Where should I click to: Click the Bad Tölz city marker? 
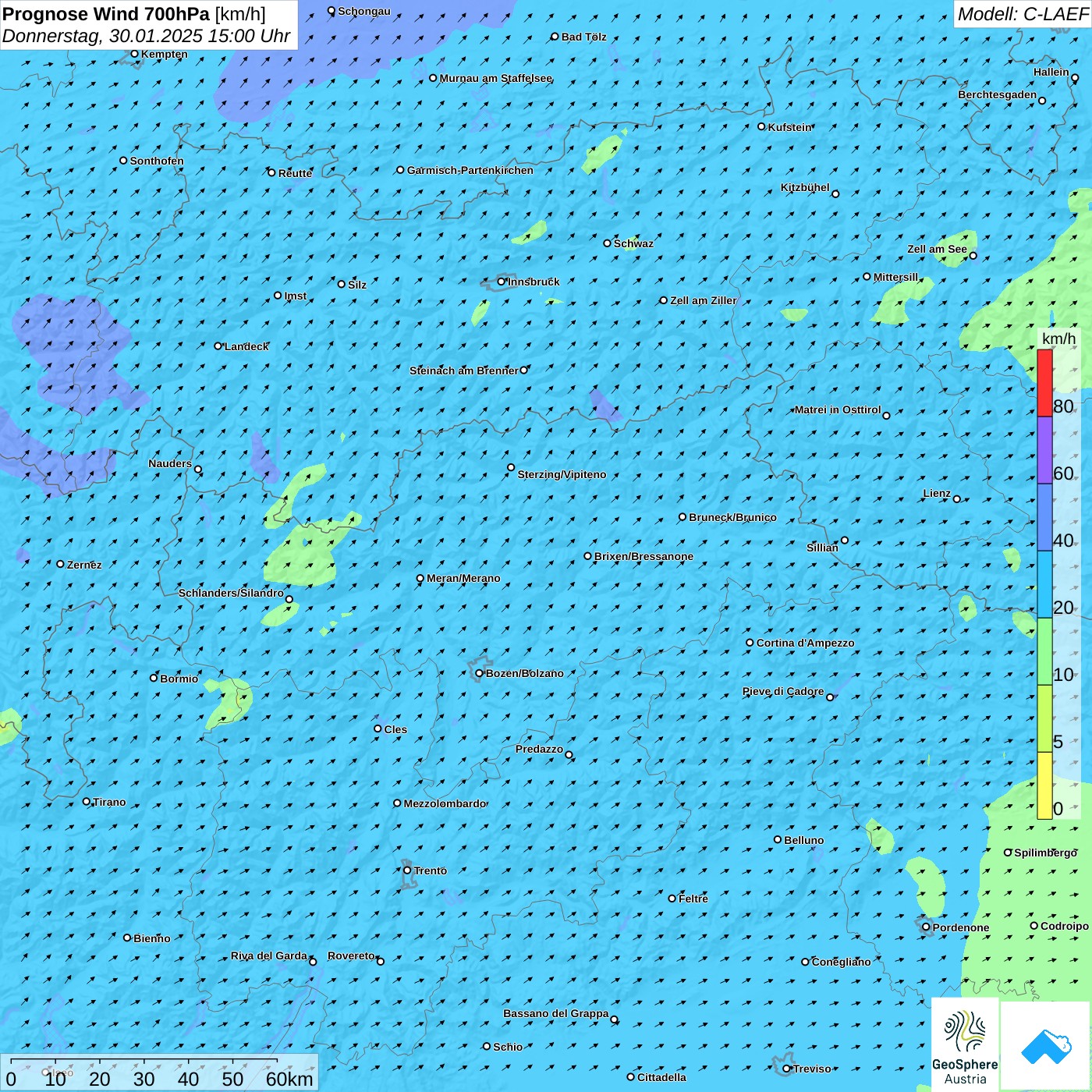(555, 37)
